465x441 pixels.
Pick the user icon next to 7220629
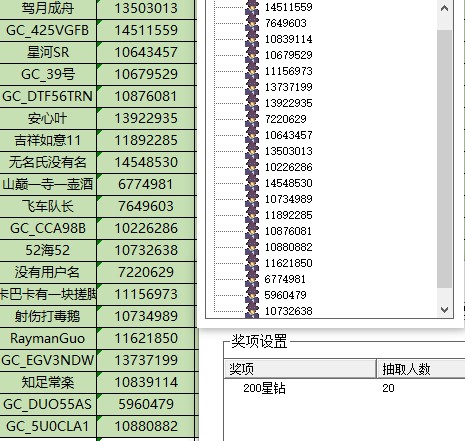252,119
